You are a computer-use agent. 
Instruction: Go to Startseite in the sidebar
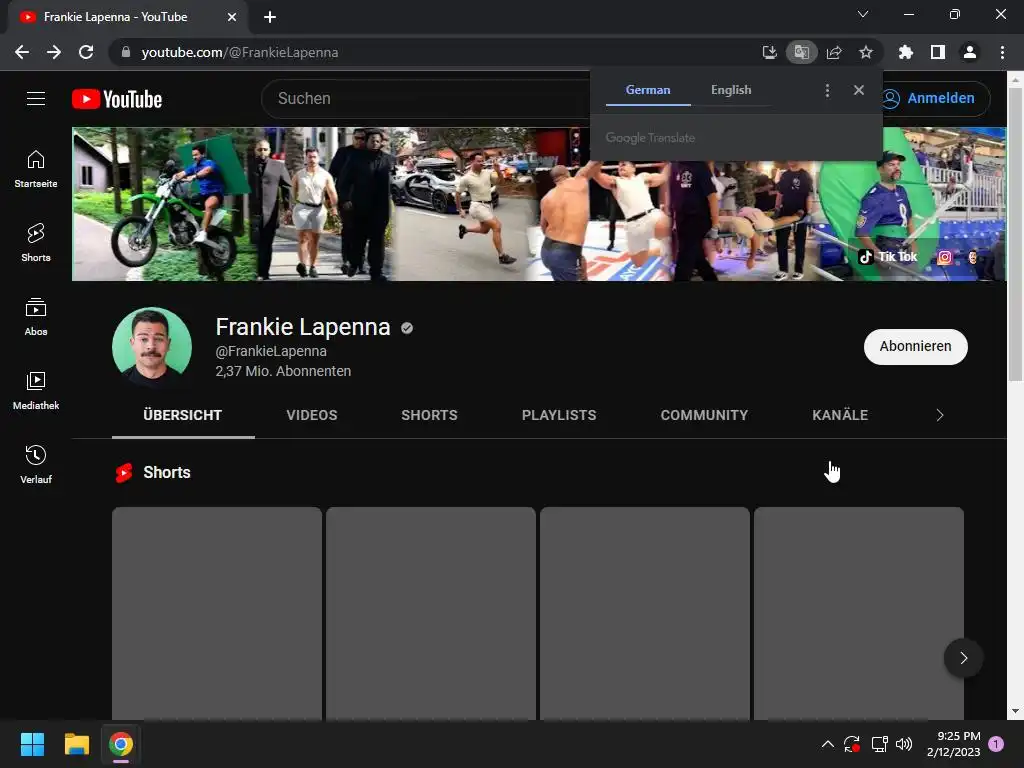(36, 169)
